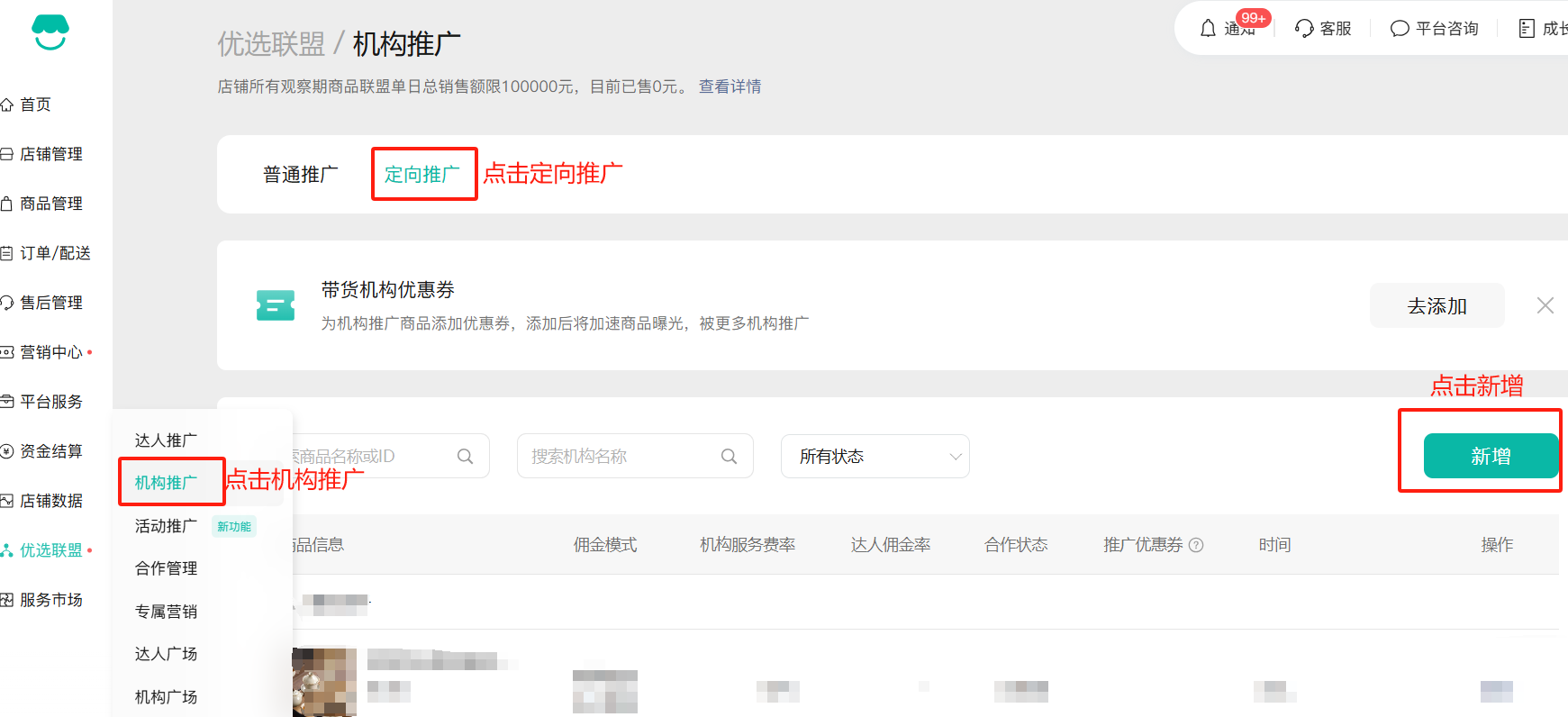Click search magnifier in institution name field
Image resolution: width=1568 pixels, height=717 pixels.
(729, 457)
